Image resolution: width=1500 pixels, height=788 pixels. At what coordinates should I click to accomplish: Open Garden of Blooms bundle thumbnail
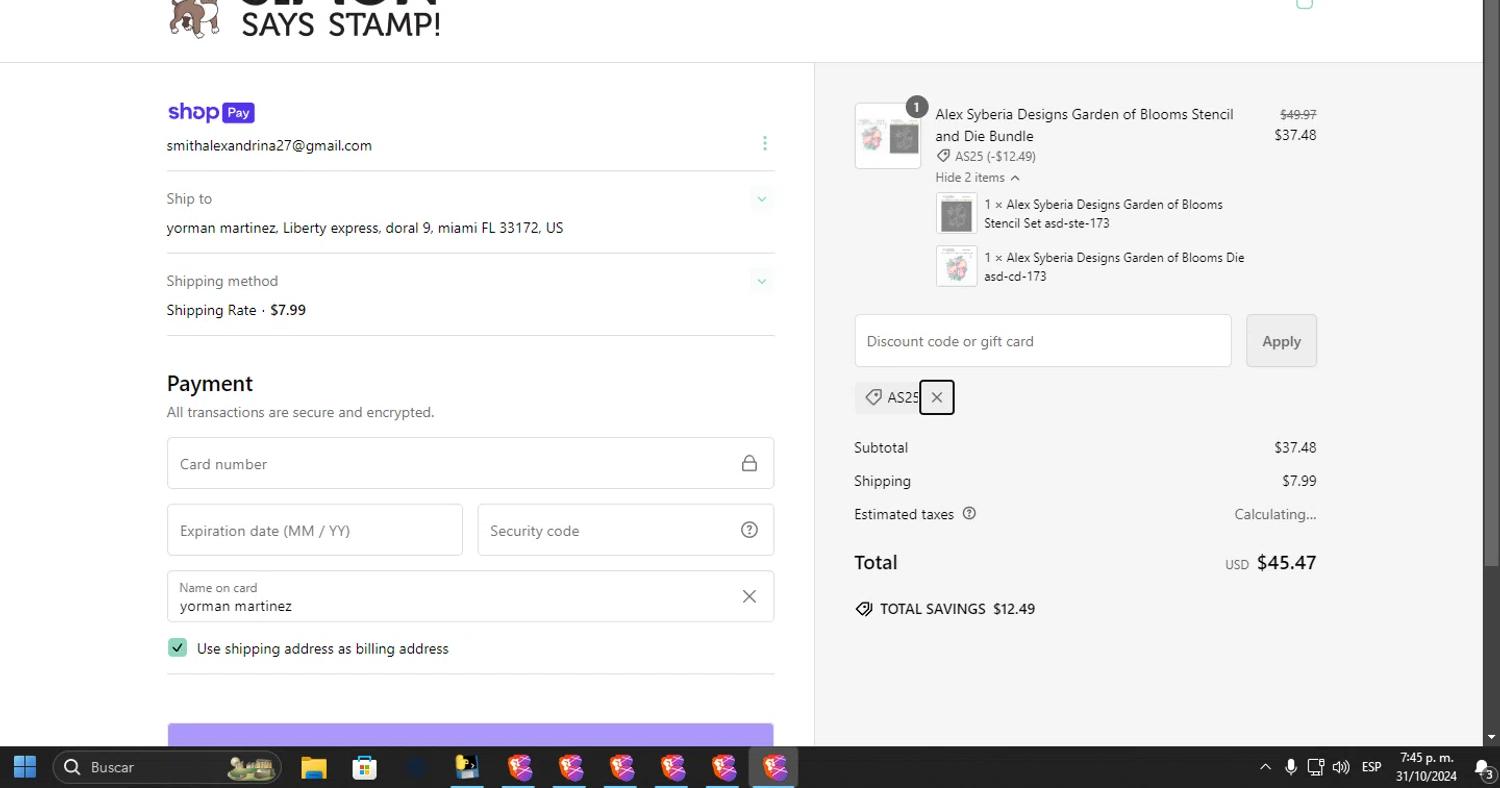pos(888,136)
